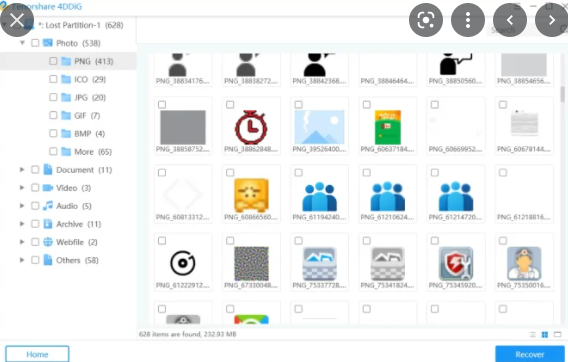Open the green card thumbnail PNG_60637184
Image resolution: width=568 pixels, height=362 pixels.
point(388,127)
